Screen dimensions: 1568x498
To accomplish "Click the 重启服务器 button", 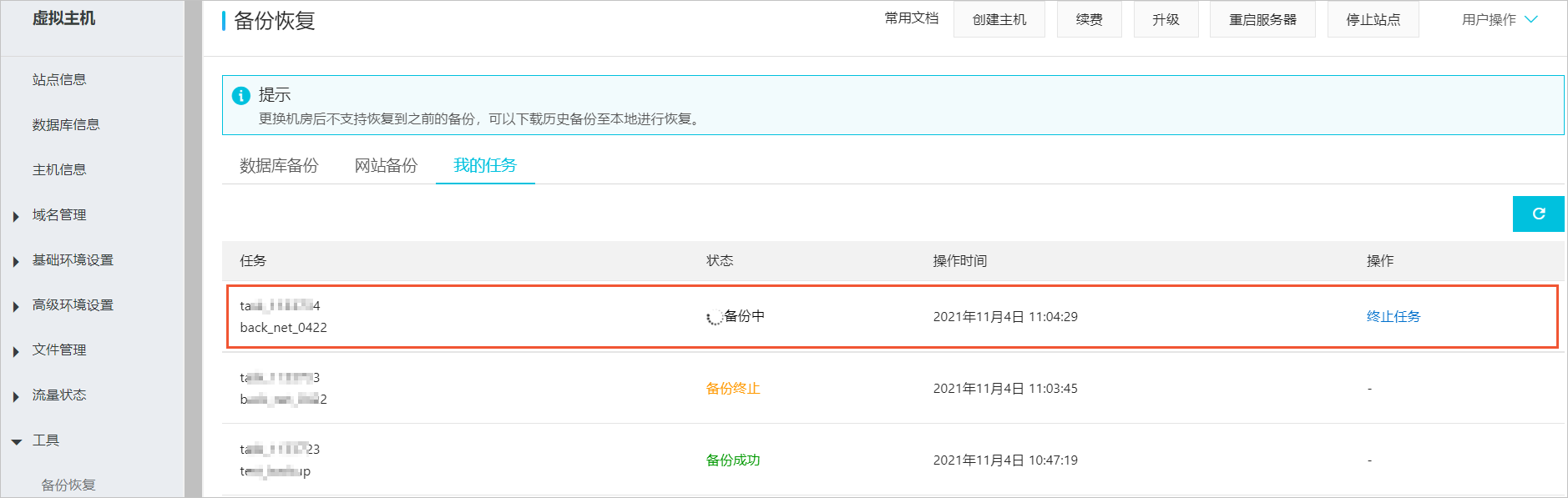I will point(1262,19).
